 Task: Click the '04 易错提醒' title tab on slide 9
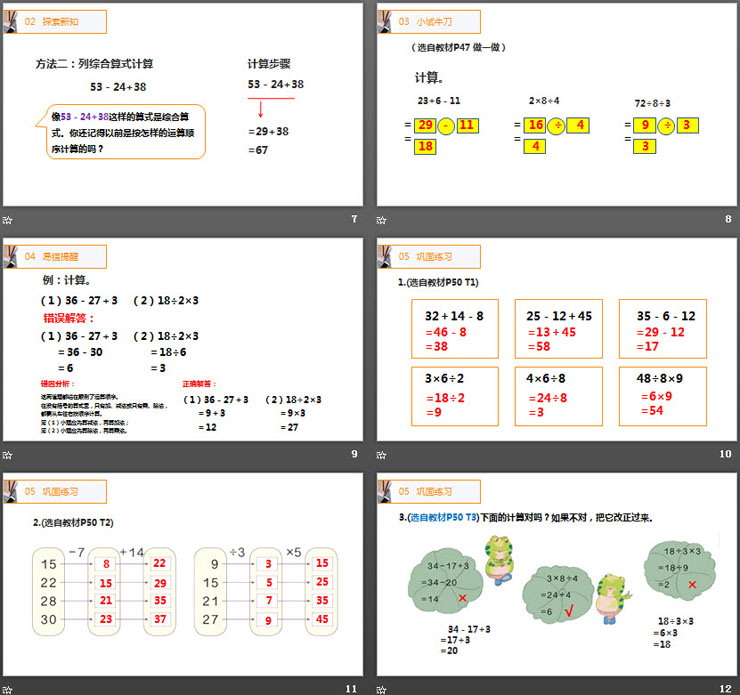click(55, 257)
